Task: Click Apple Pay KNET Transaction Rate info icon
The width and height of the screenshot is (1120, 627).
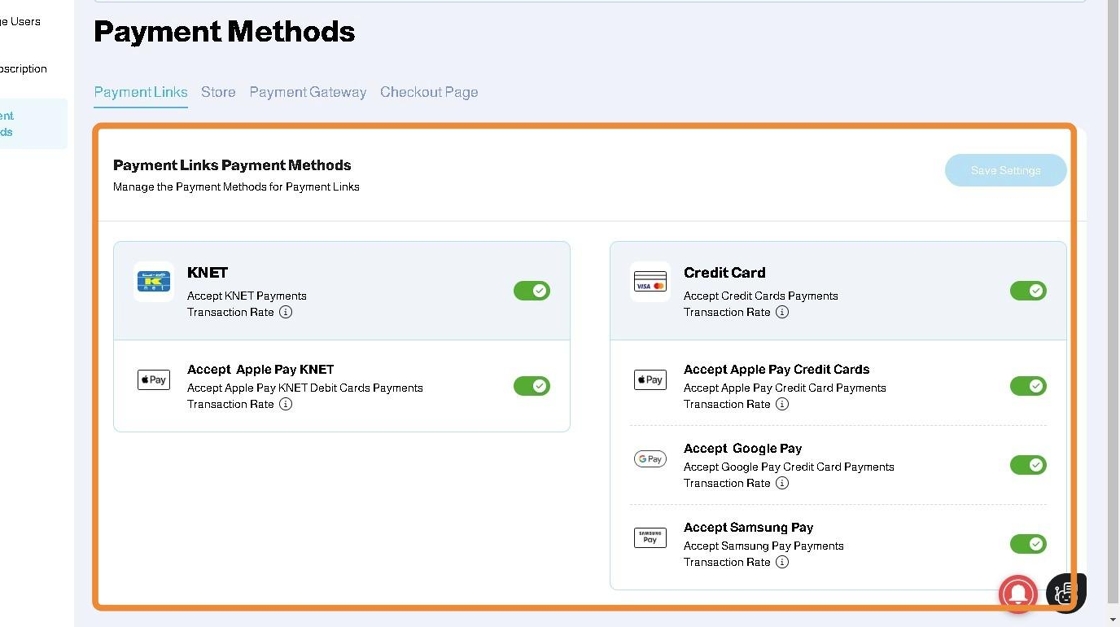Action: click(x=286, y=404)
